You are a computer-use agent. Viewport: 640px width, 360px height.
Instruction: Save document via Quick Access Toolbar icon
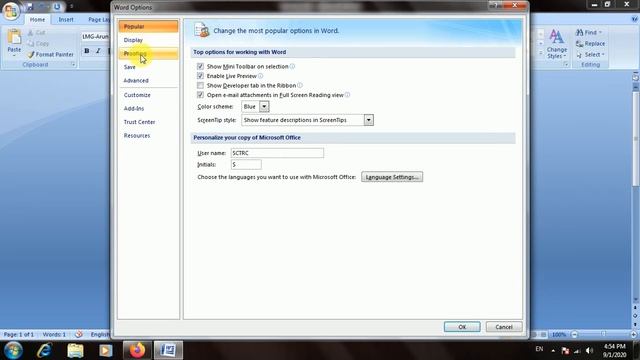point(30,7)
